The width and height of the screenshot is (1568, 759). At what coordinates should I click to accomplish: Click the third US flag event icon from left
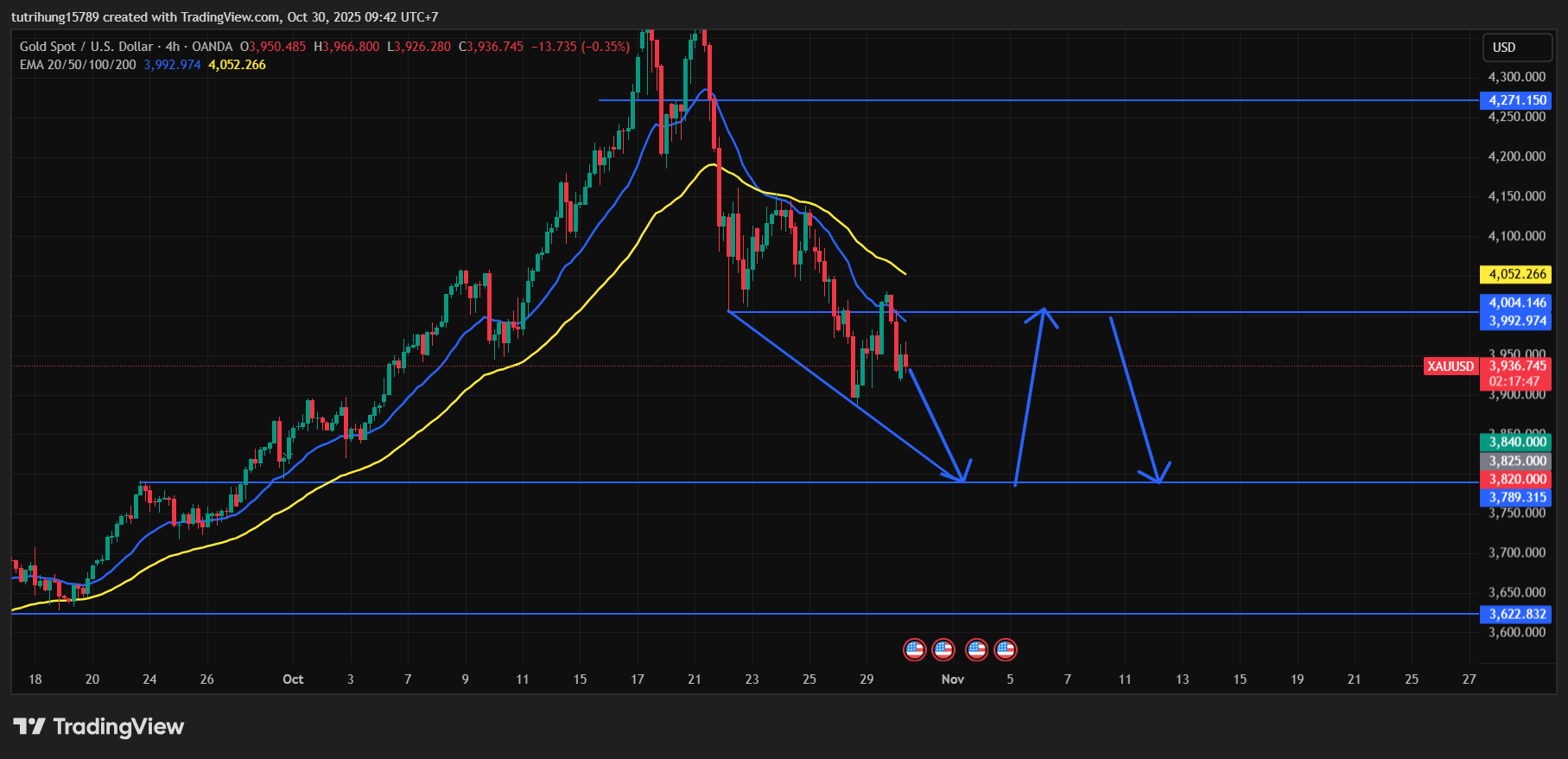pyautogui.click(x=976, y=649)
